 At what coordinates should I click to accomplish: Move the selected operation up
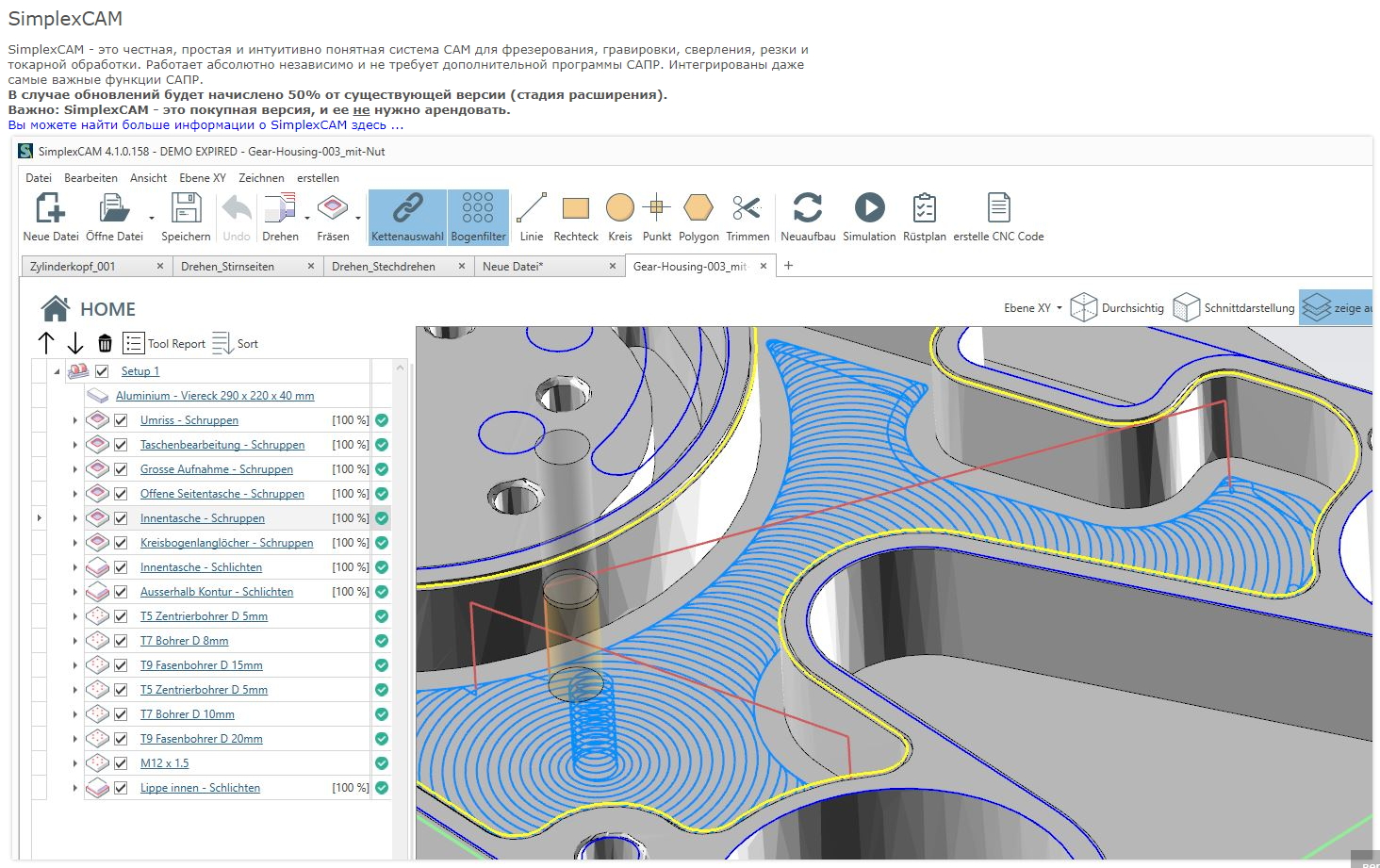[46, 343]
